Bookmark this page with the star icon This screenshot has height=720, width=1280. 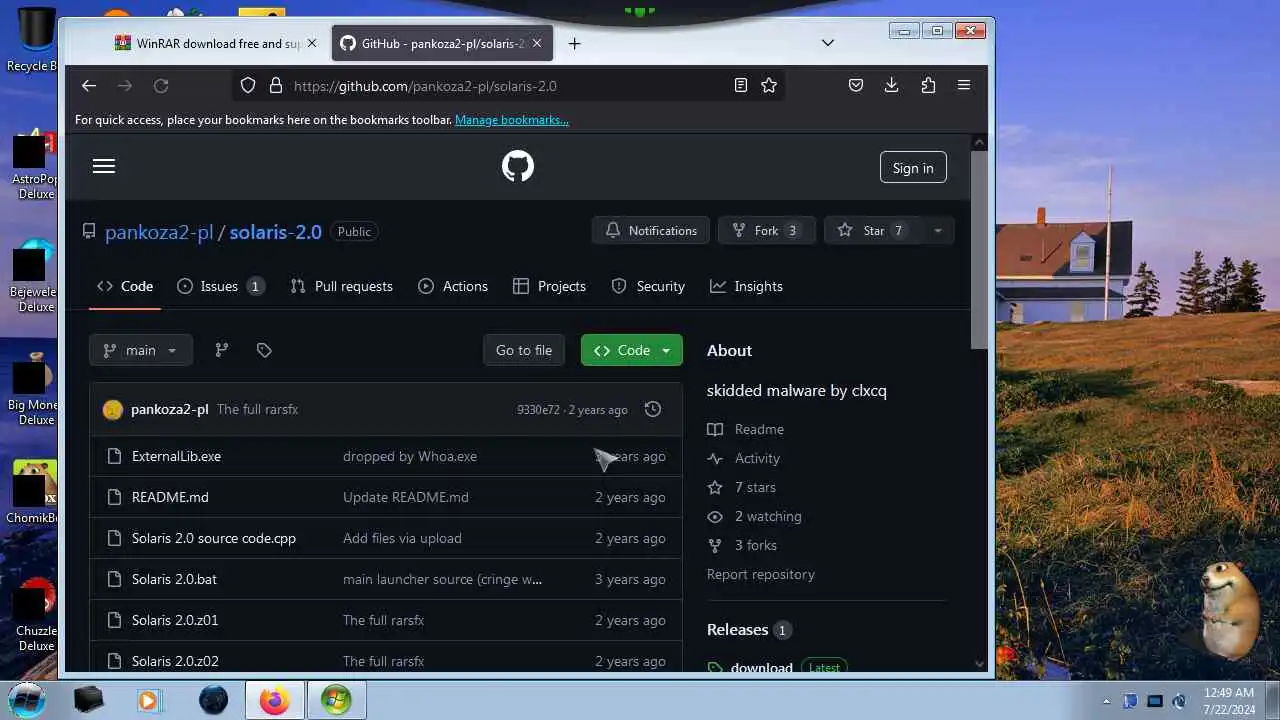pos(769,86)
